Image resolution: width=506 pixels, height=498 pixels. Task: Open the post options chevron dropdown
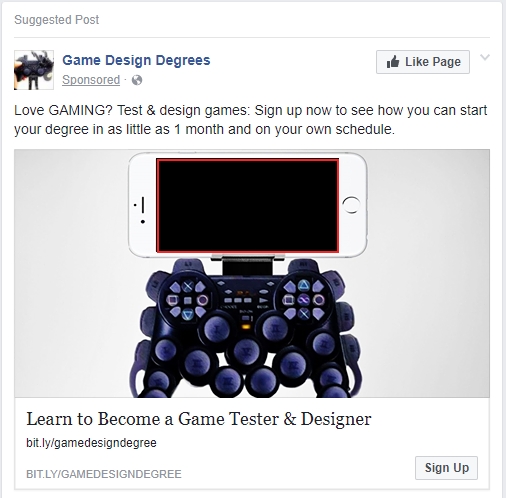(x=485, y=57)
